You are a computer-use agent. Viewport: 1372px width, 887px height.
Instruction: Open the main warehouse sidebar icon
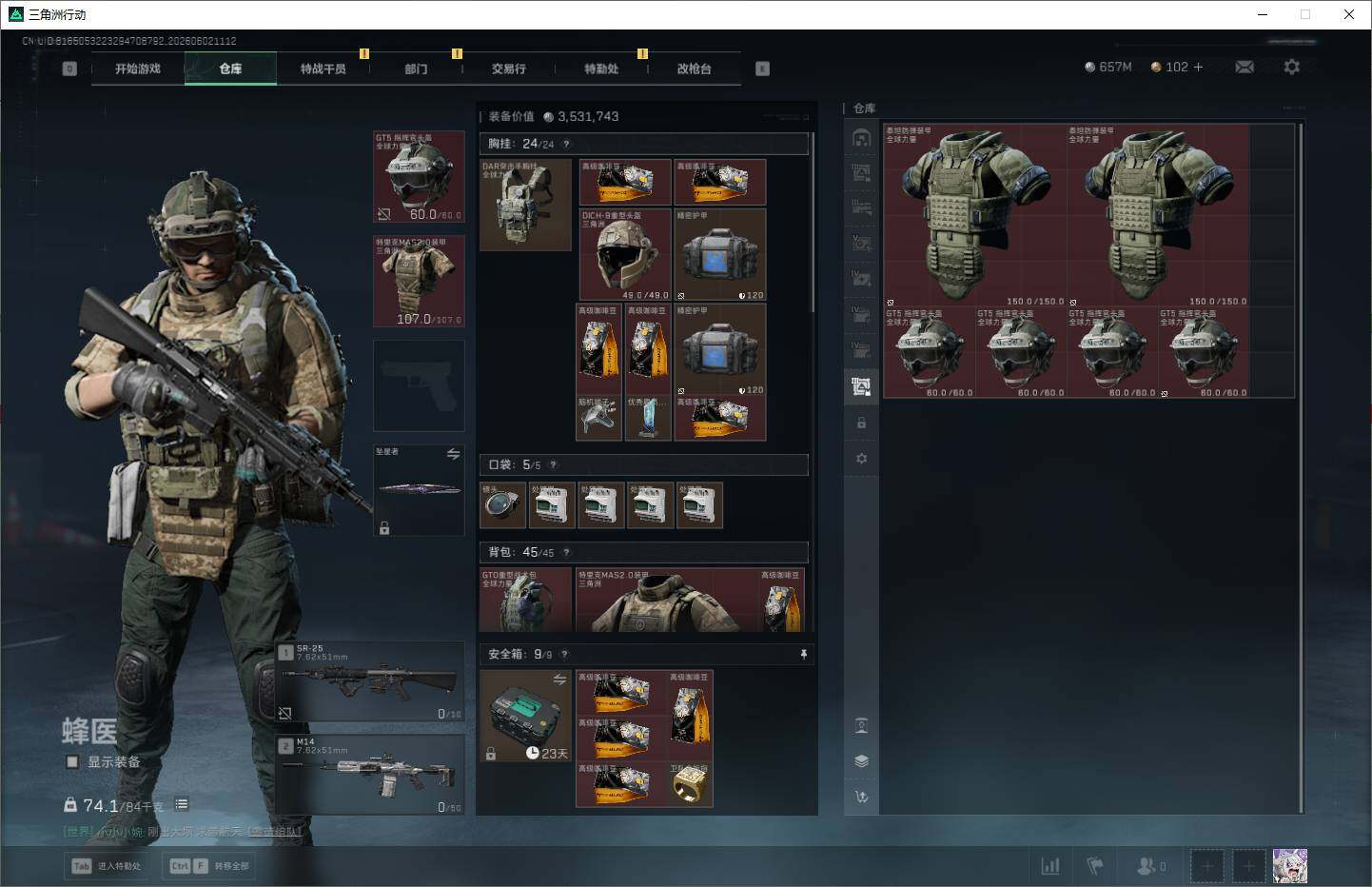point(861,137)
